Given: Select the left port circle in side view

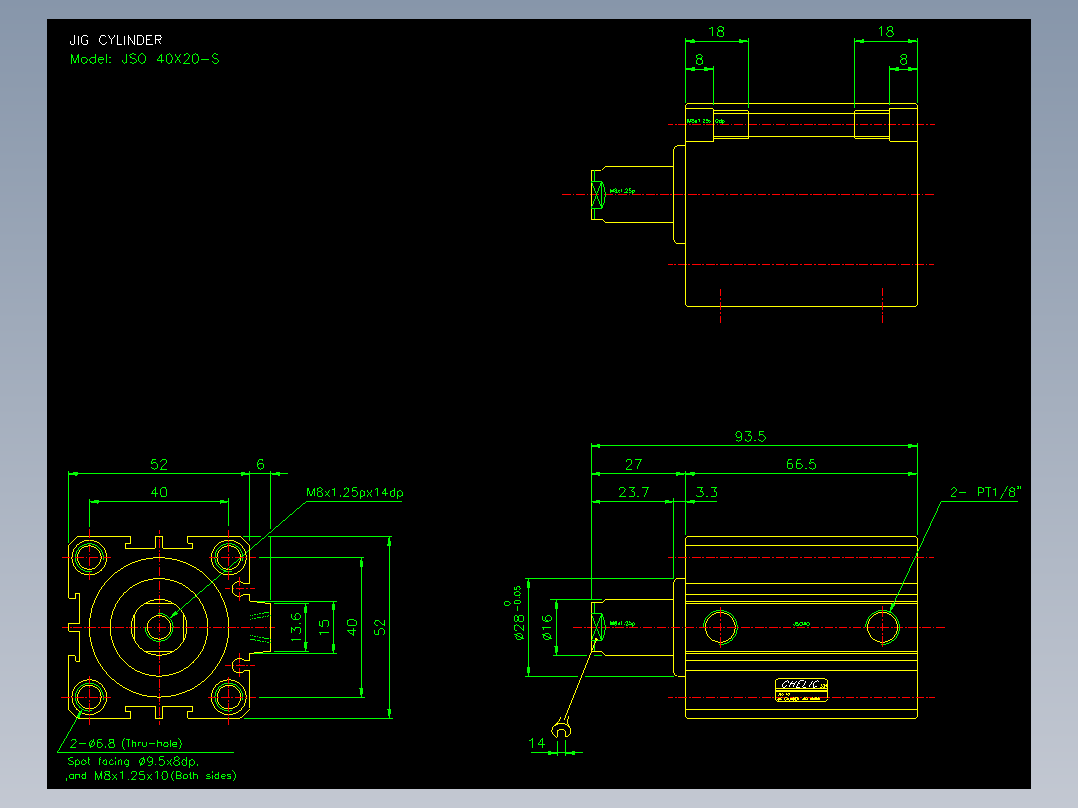Looking at the screenshot, I should point(720,627).
